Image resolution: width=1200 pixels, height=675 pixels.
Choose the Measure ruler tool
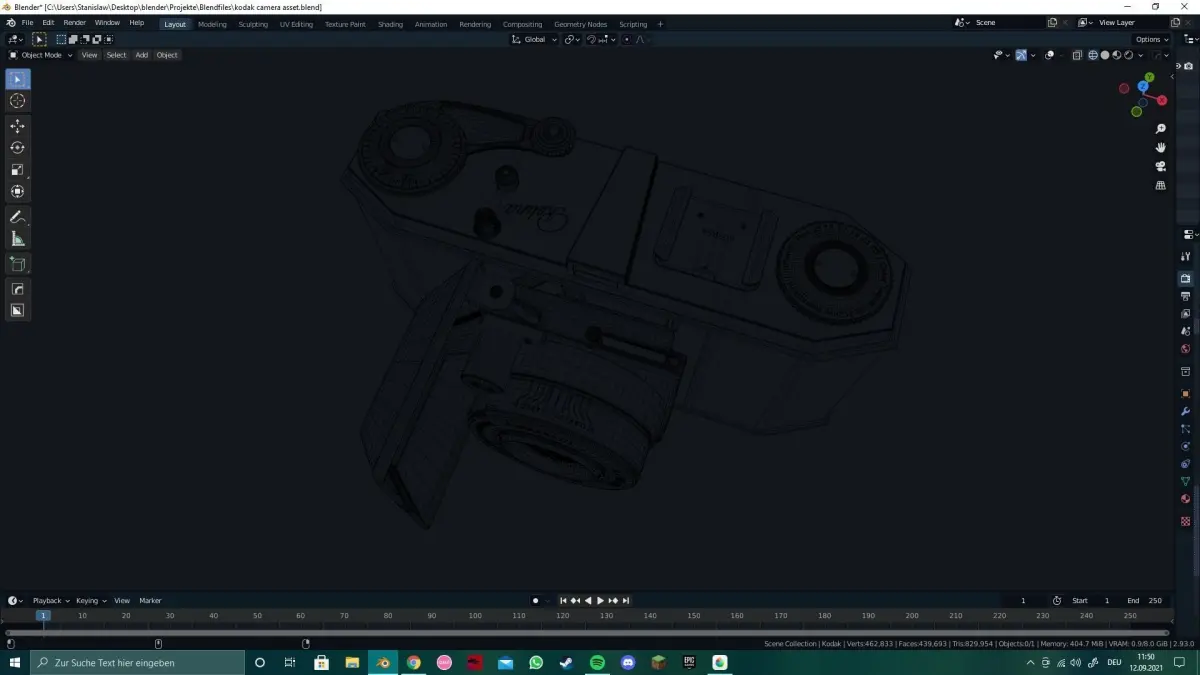pyautogui.click(x=17, y=239)
